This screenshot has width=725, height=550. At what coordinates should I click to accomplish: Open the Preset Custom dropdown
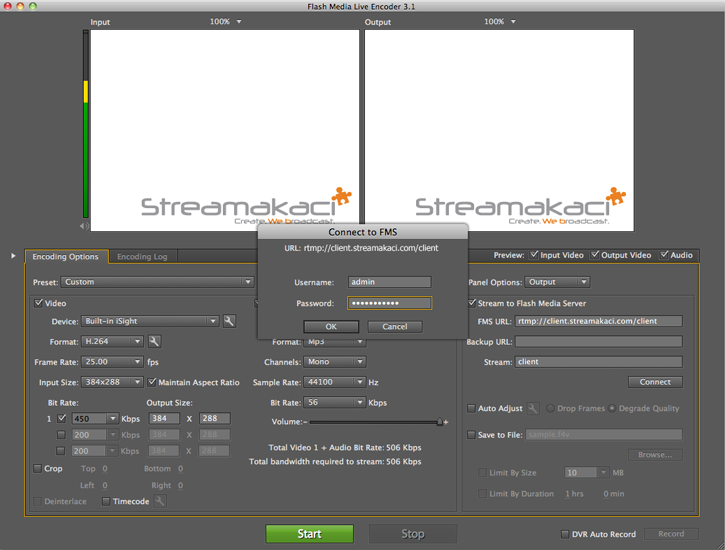pyautogui.click(x=158, y=282)
